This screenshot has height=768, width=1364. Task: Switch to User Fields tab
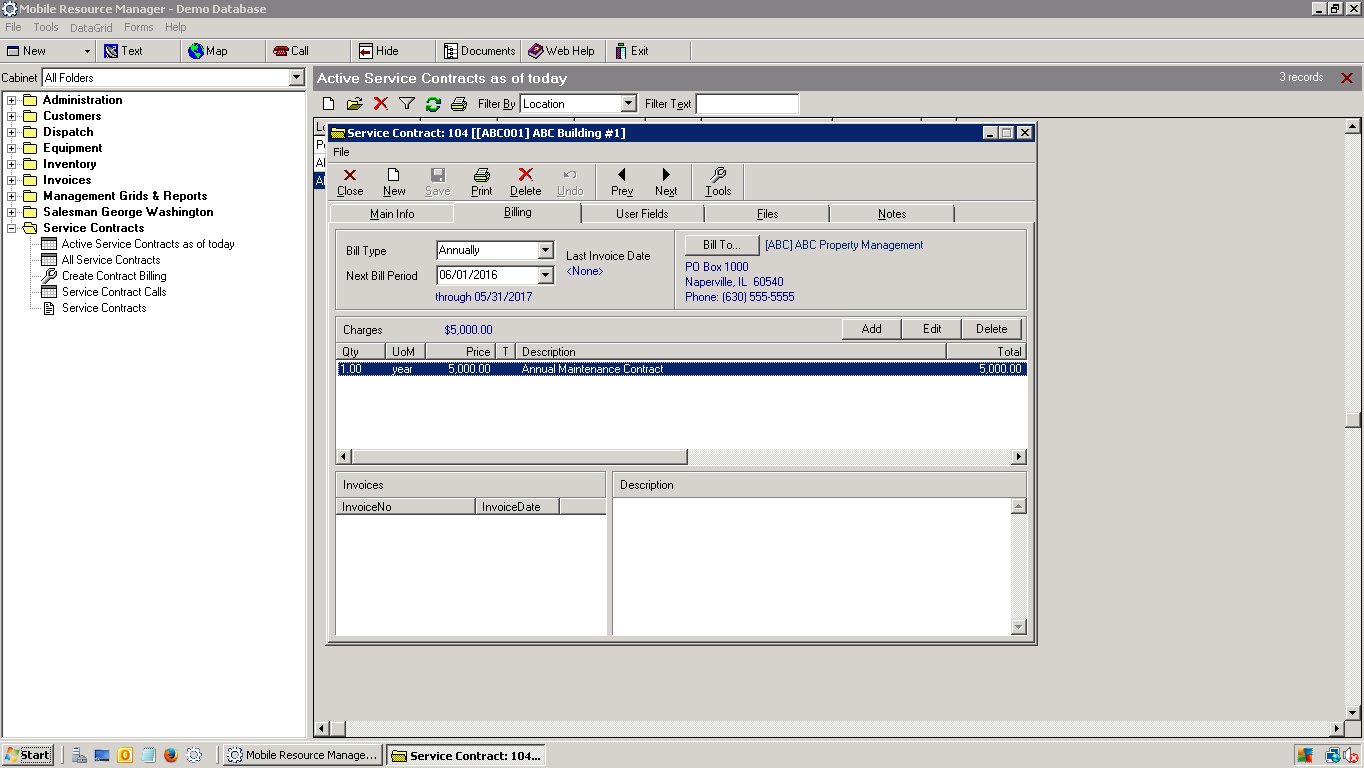642,214
